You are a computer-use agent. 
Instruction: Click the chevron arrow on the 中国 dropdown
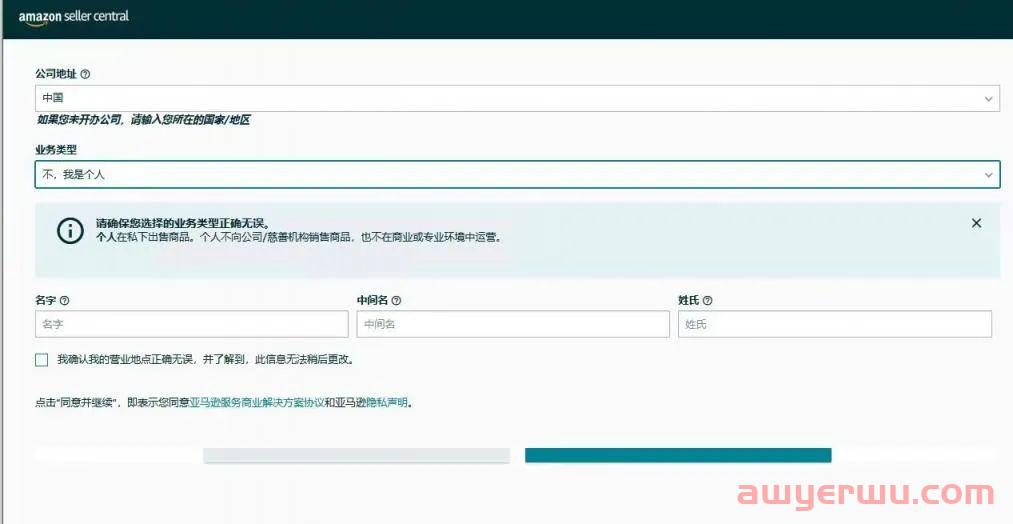pos(988,99)
